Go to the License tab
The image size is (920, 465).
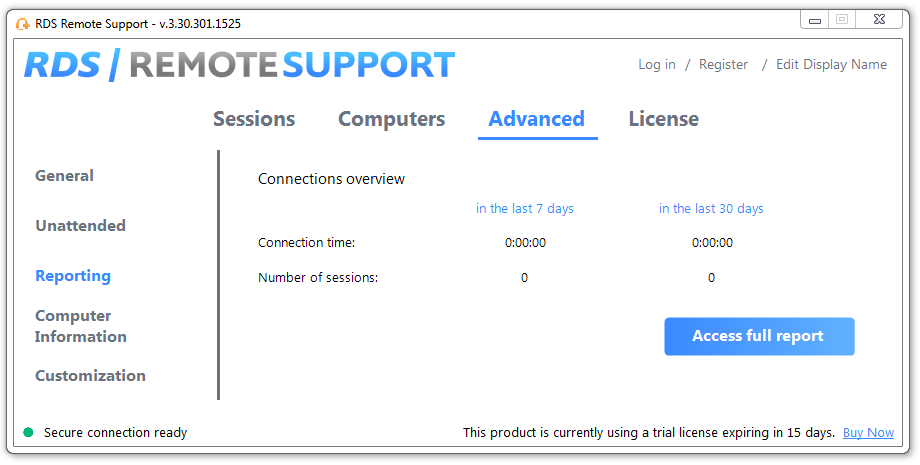(664, 119)
